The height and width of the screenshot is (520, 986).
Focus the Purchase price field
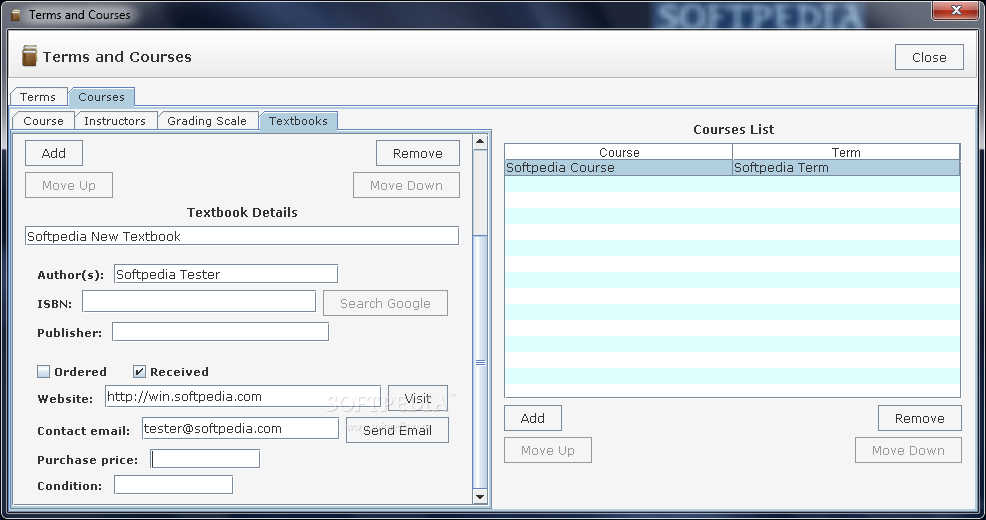pyautogui.click(x=205, y=458)
